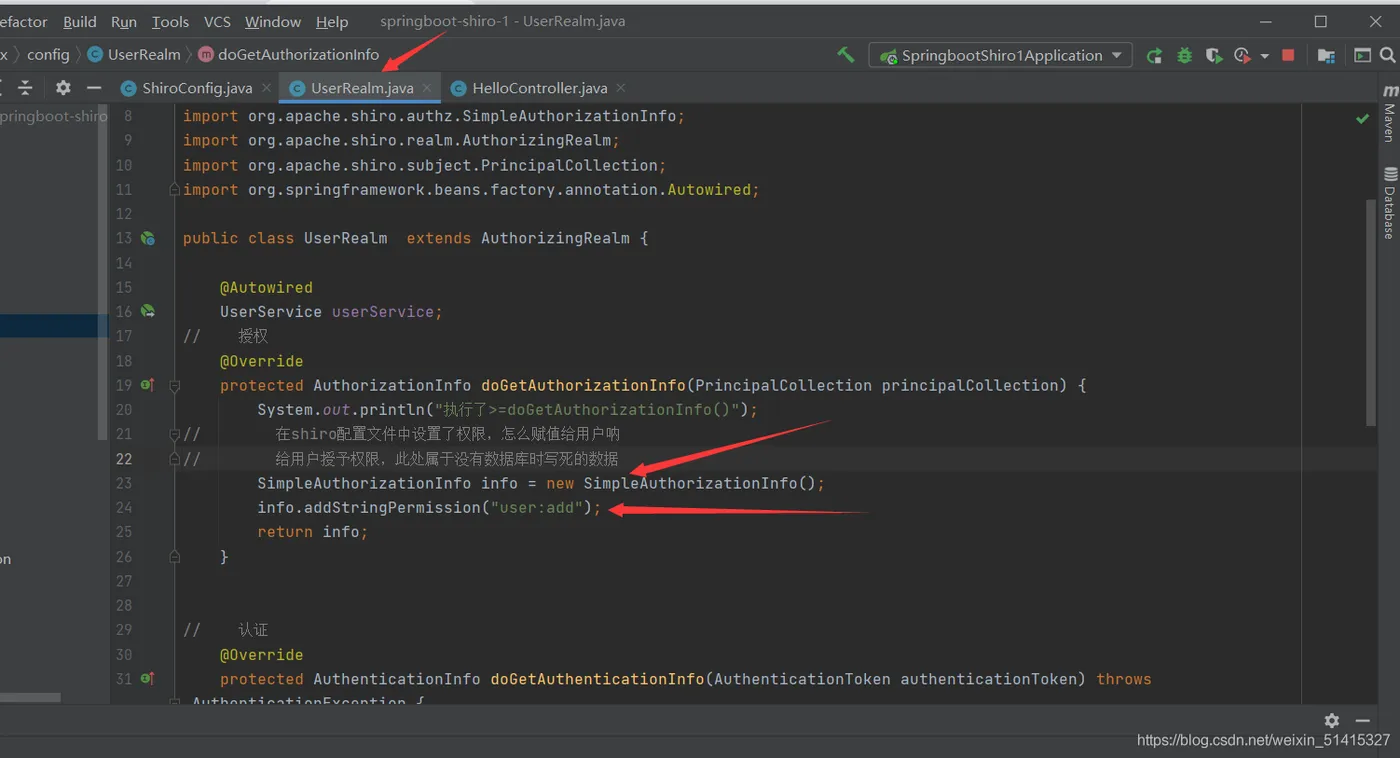1400x758 pixels.
Task: Click 'return info;' on line 25
Action: click(x=313, y=532)
